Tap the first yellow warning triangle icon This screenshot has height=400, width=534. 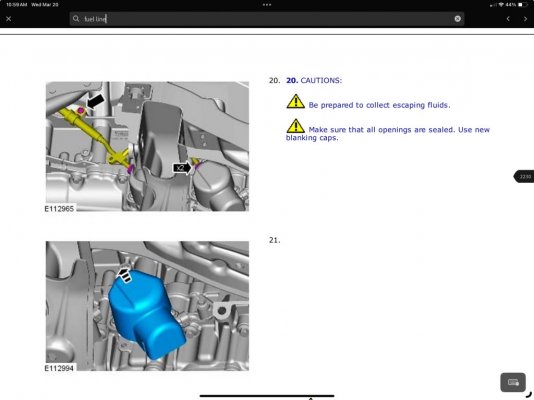(x=296, y=101)
